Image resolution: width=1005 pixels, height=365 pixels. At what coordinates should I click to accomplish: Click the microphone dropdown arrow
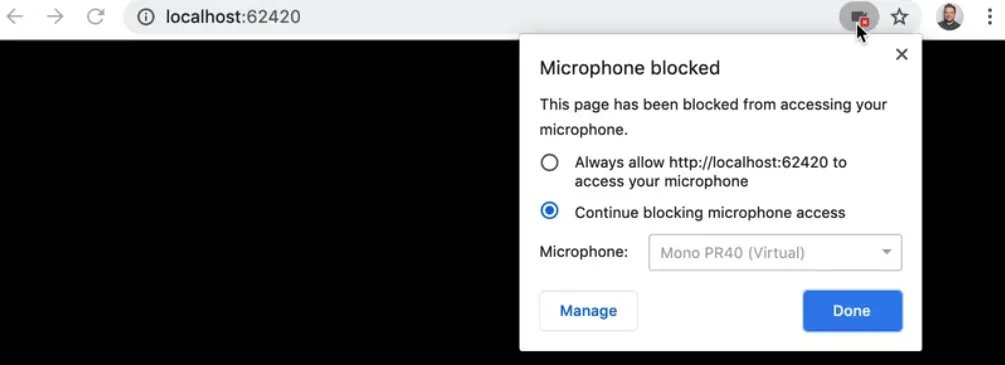click(886, 252)
